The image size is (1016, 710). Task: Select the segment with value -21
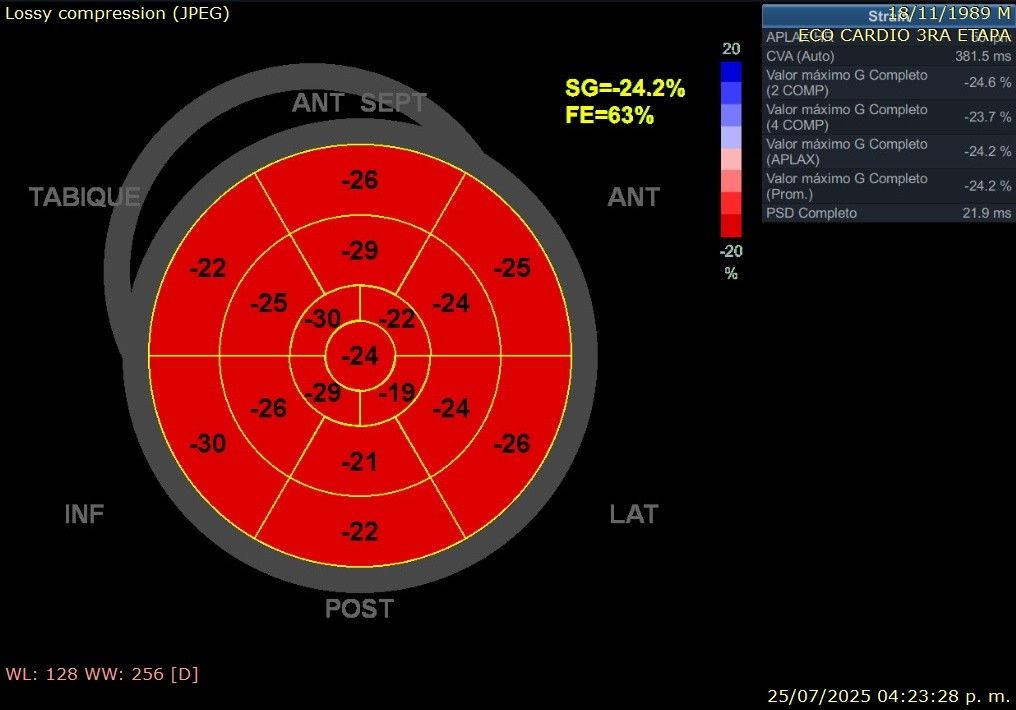[359, 461]
